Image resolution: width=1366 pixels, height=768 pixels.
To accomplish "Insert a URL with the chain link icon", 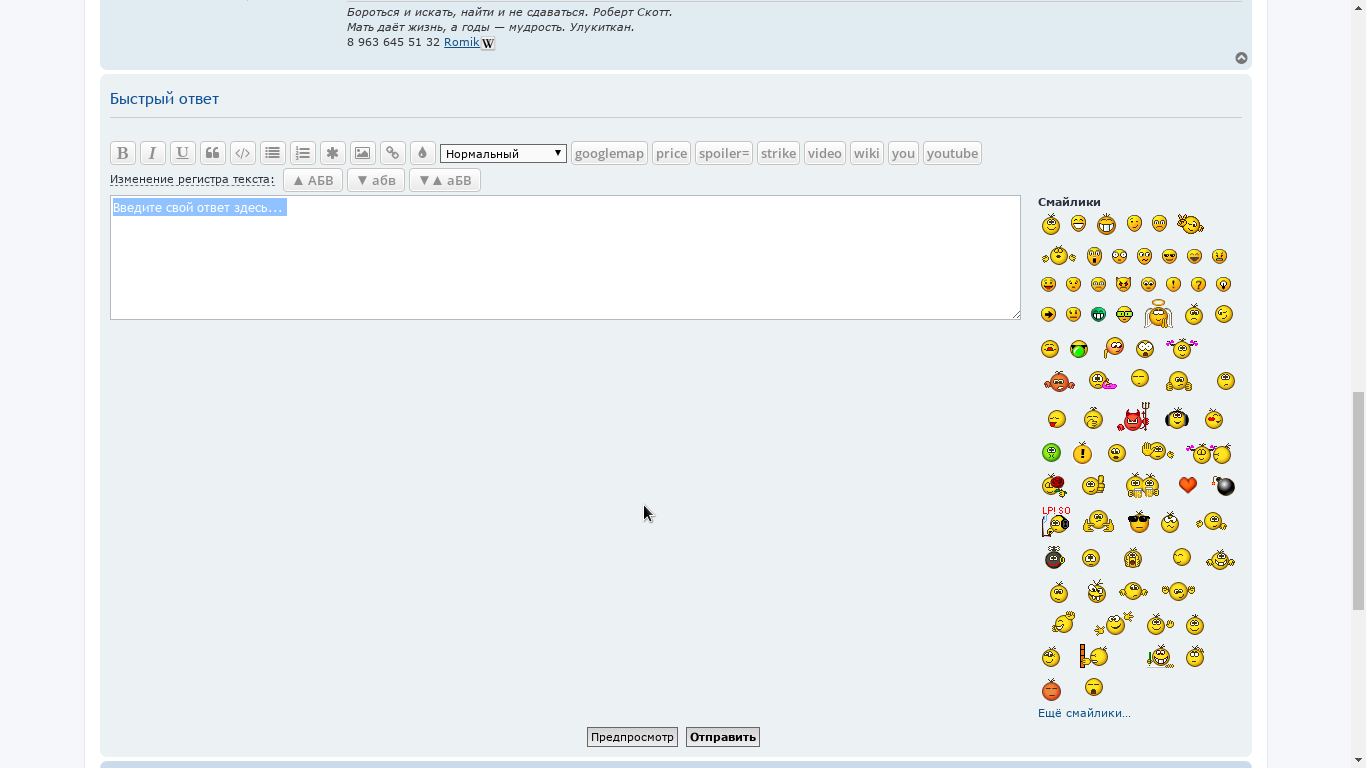I will (x=392, y=153).
